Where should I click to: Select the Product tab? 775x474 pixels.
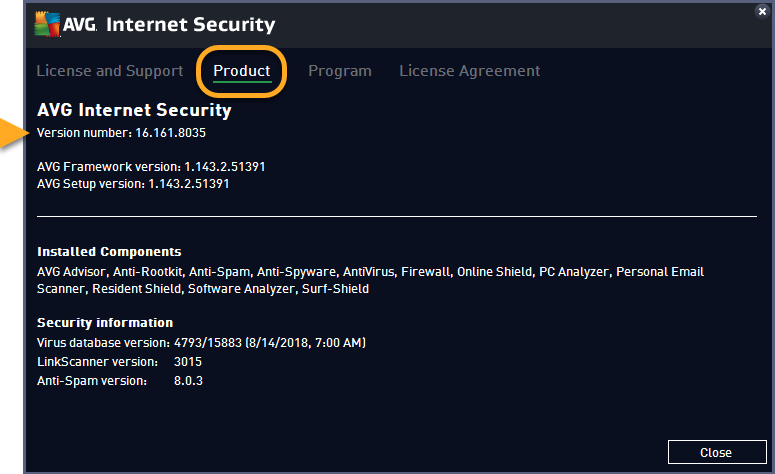pos(242,71)
